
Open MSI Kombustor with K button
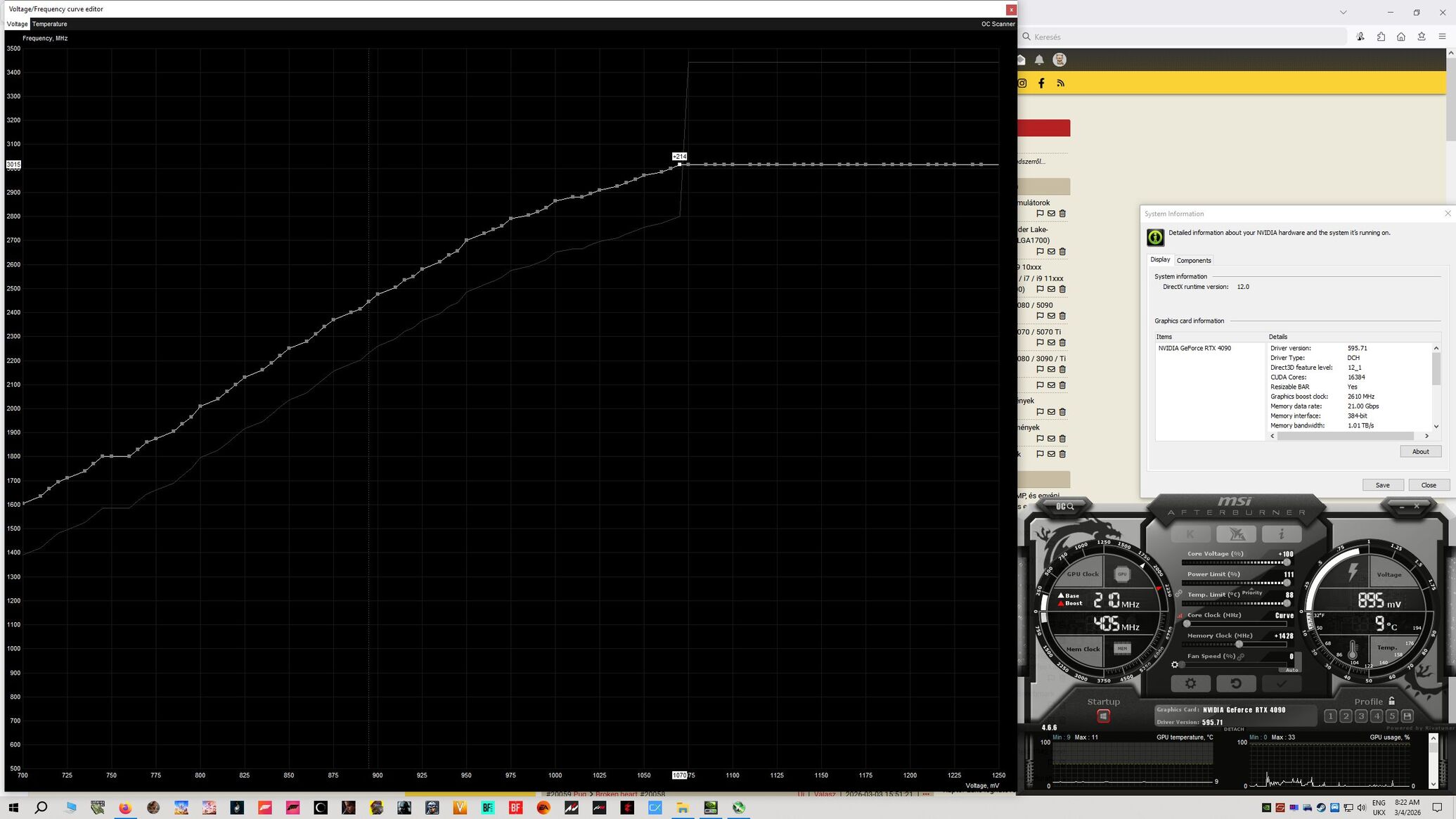click(1190, 534)
